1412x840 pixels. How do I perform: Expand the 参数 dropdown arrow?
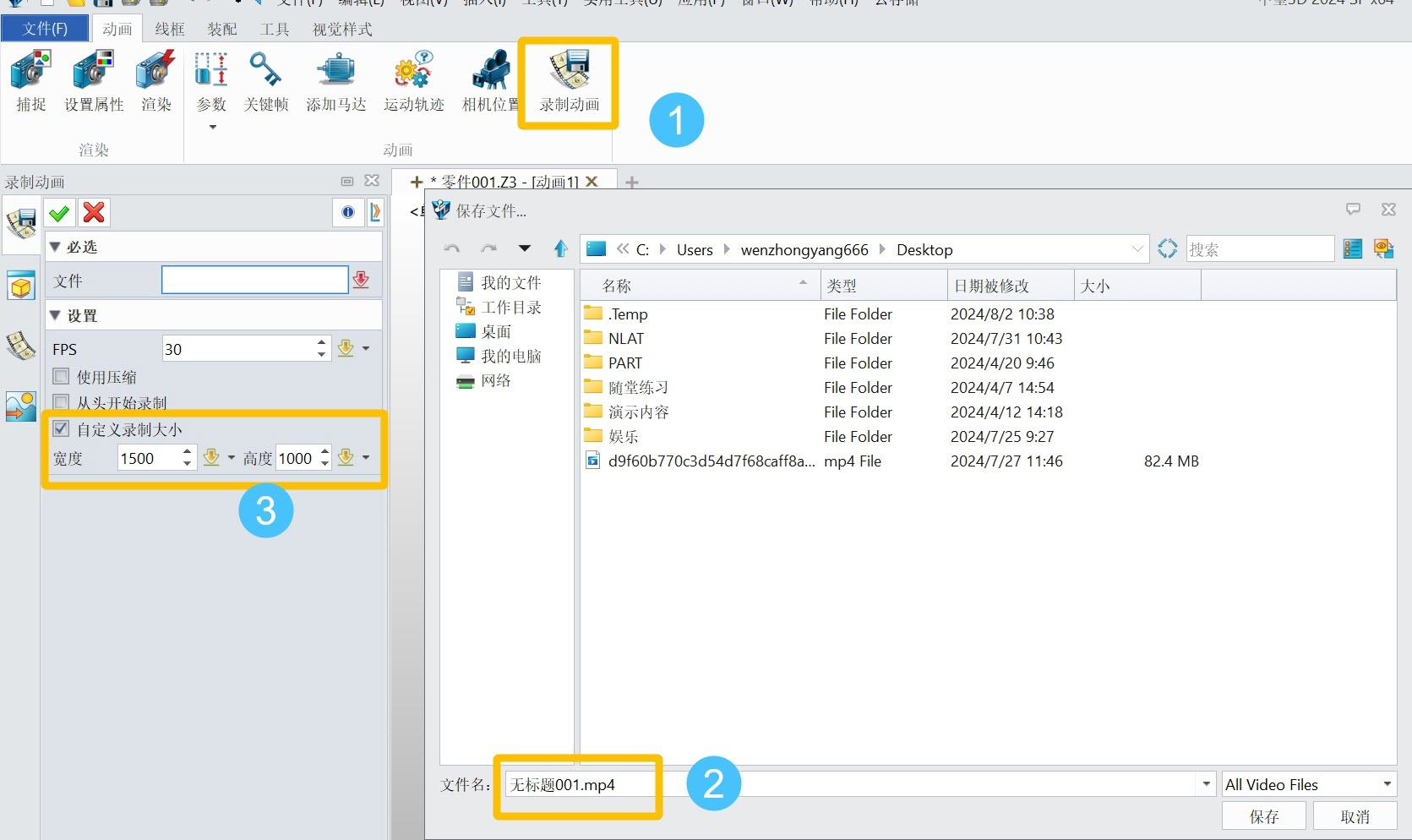[x=213, y=127]
